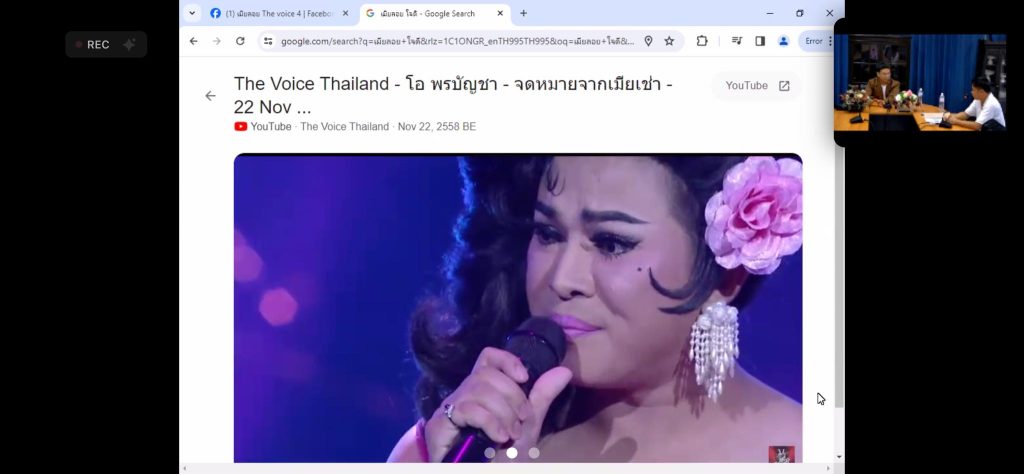Screen dimensions: 1024x474
Task: Select the first carousel dot indicator
Action: pyautogui.click(x=490, y=452)
